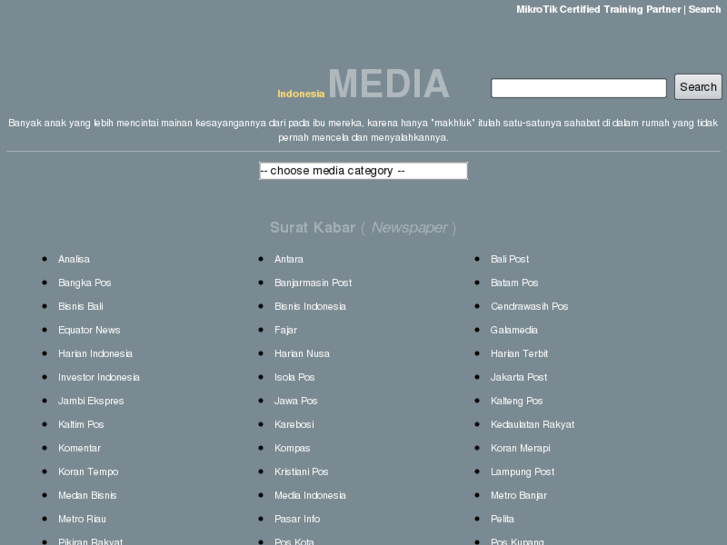Open the Metro Banjar link
727x545 pixels.
(518, 496)
